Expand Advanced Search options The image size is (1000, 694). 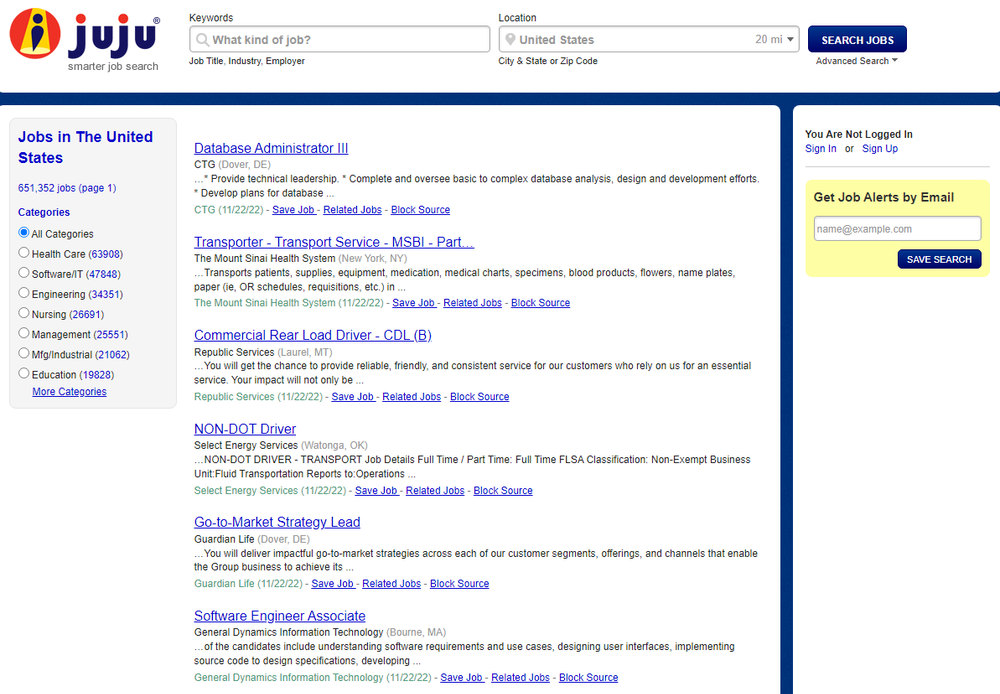(857, 61)
